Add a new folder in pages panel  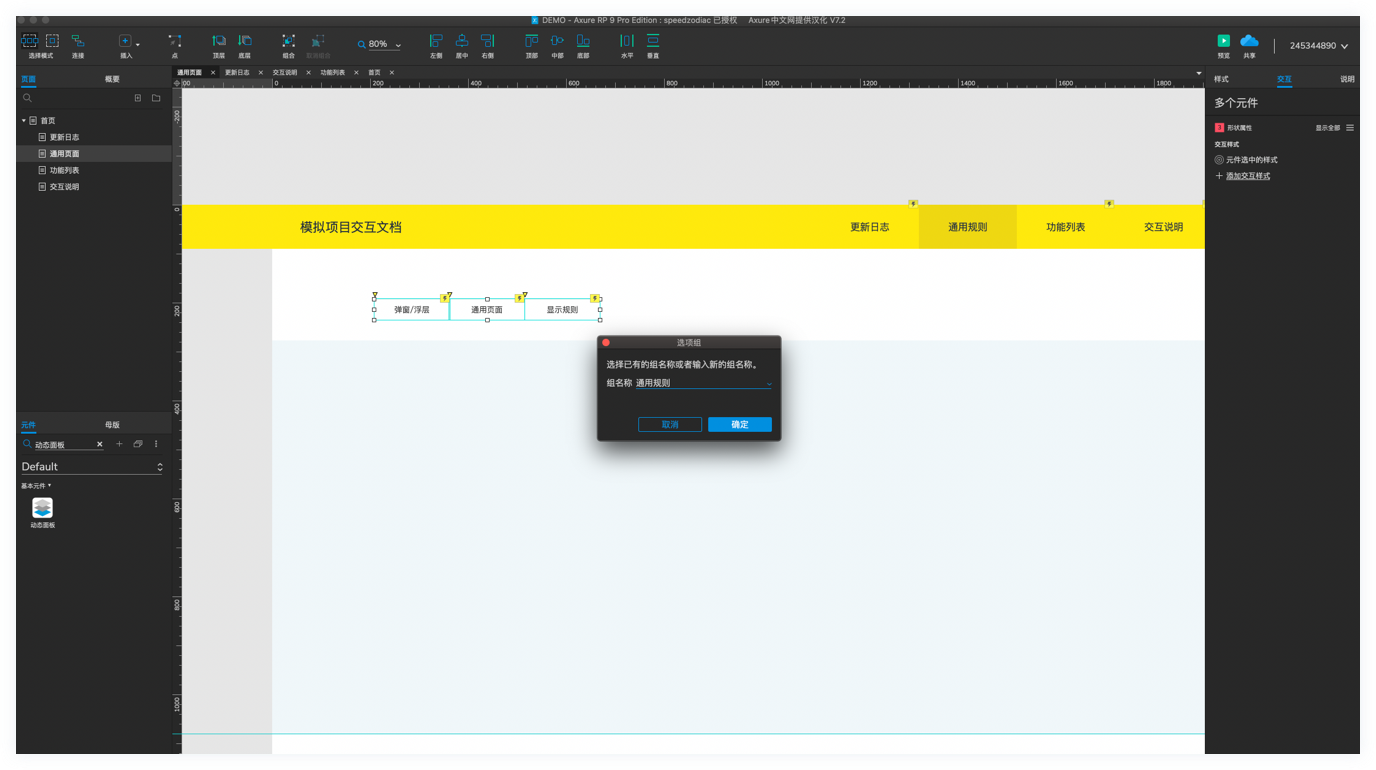tap(156, 98)
